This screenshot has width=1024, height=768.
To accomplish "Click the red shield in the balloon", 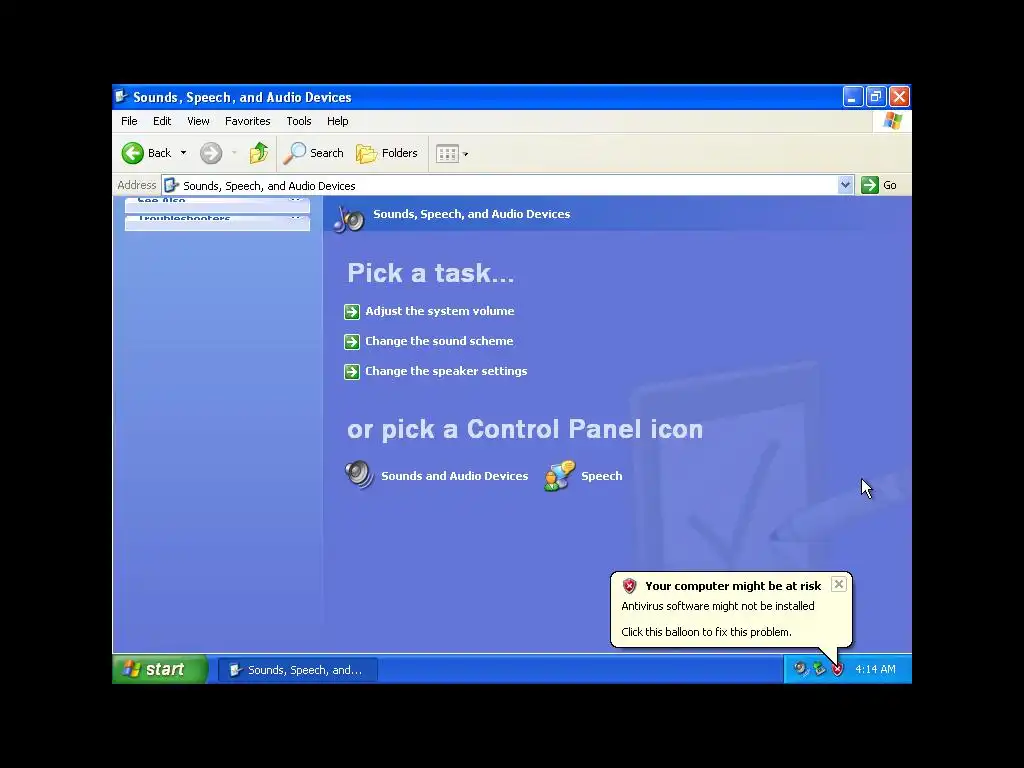I will 630,586.
